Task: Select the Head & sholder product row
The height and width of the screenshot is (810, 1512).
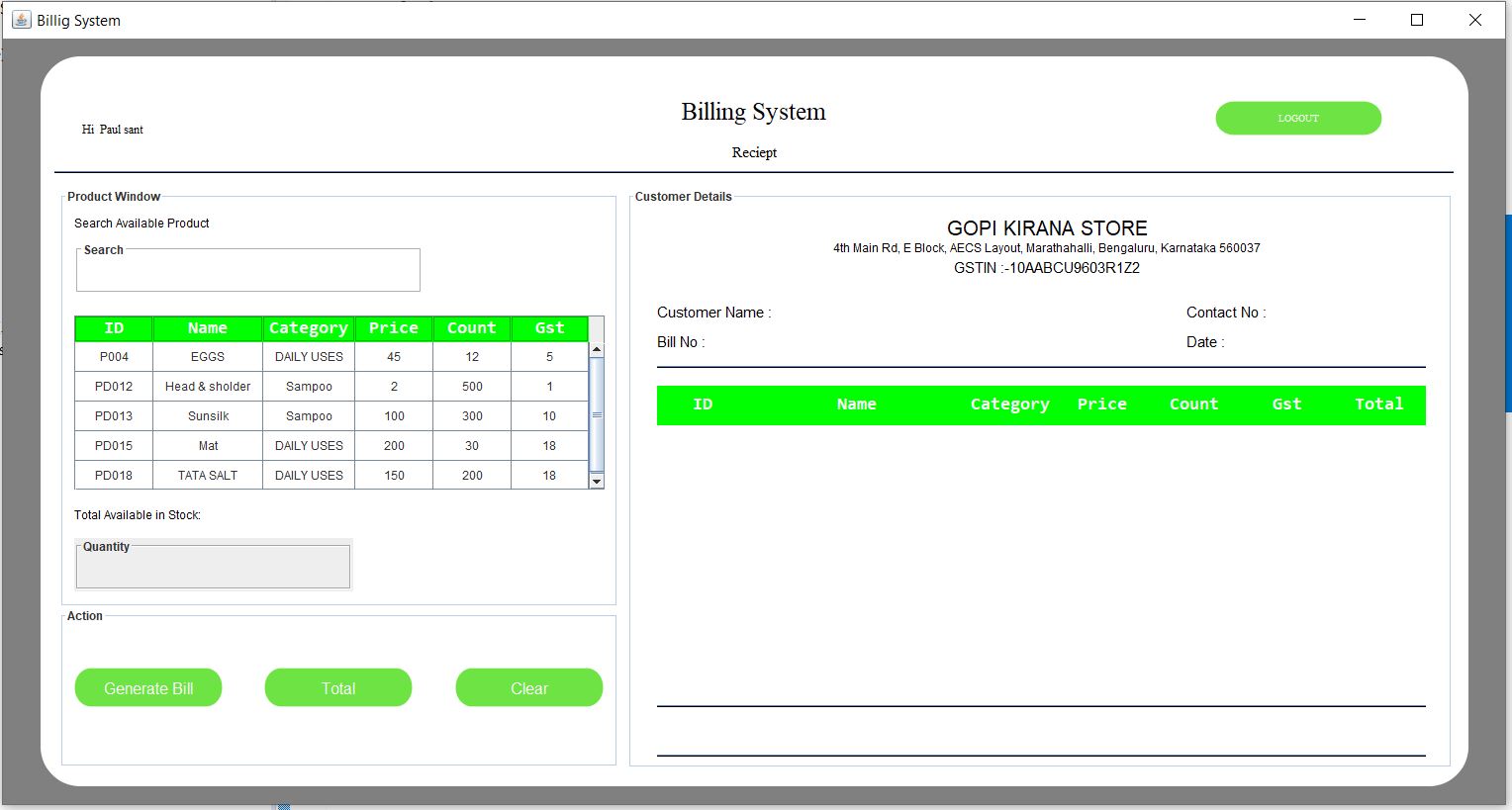Action: [208, 387]
